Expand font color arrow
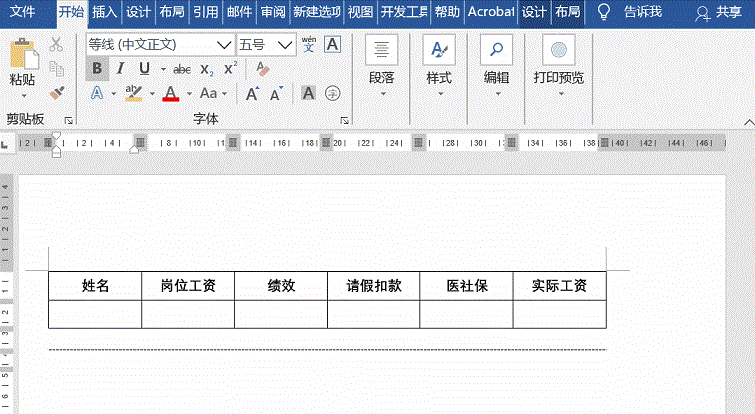This screenshot has width=755, height=414. tap(189, 93)
